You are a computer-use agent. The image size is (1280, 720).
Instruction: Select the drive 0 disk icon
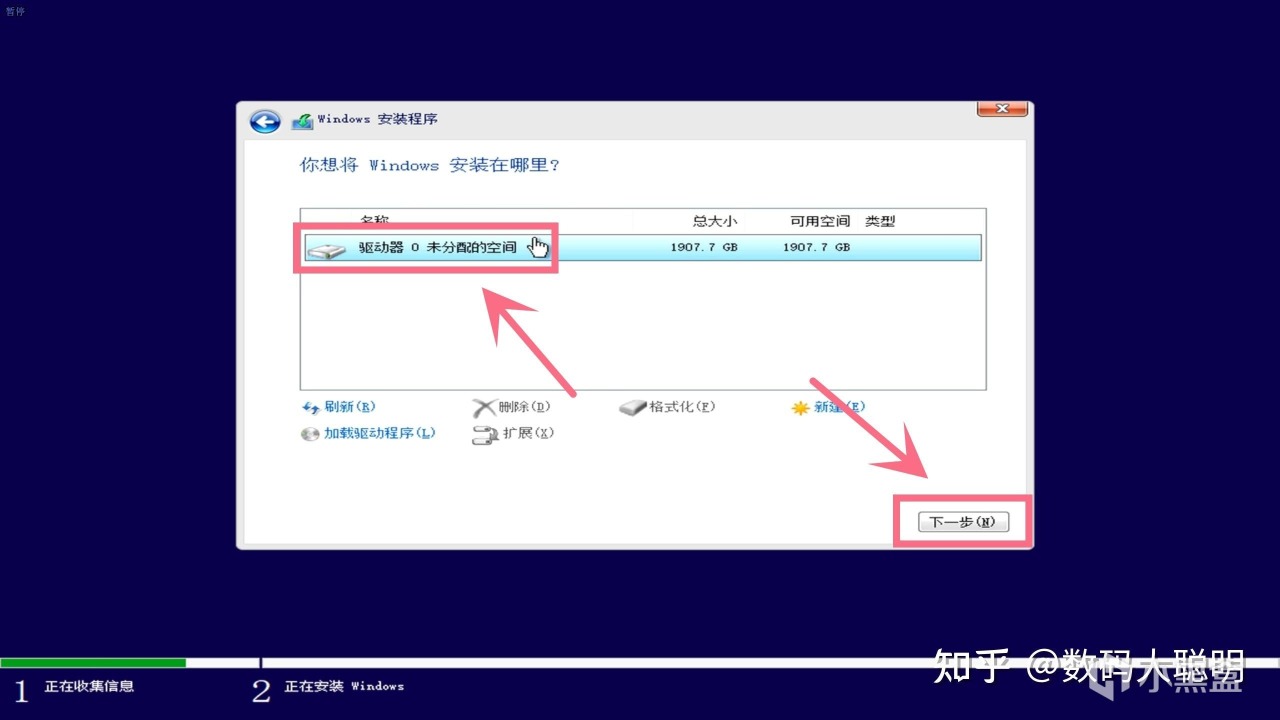(x=326, y=248)
